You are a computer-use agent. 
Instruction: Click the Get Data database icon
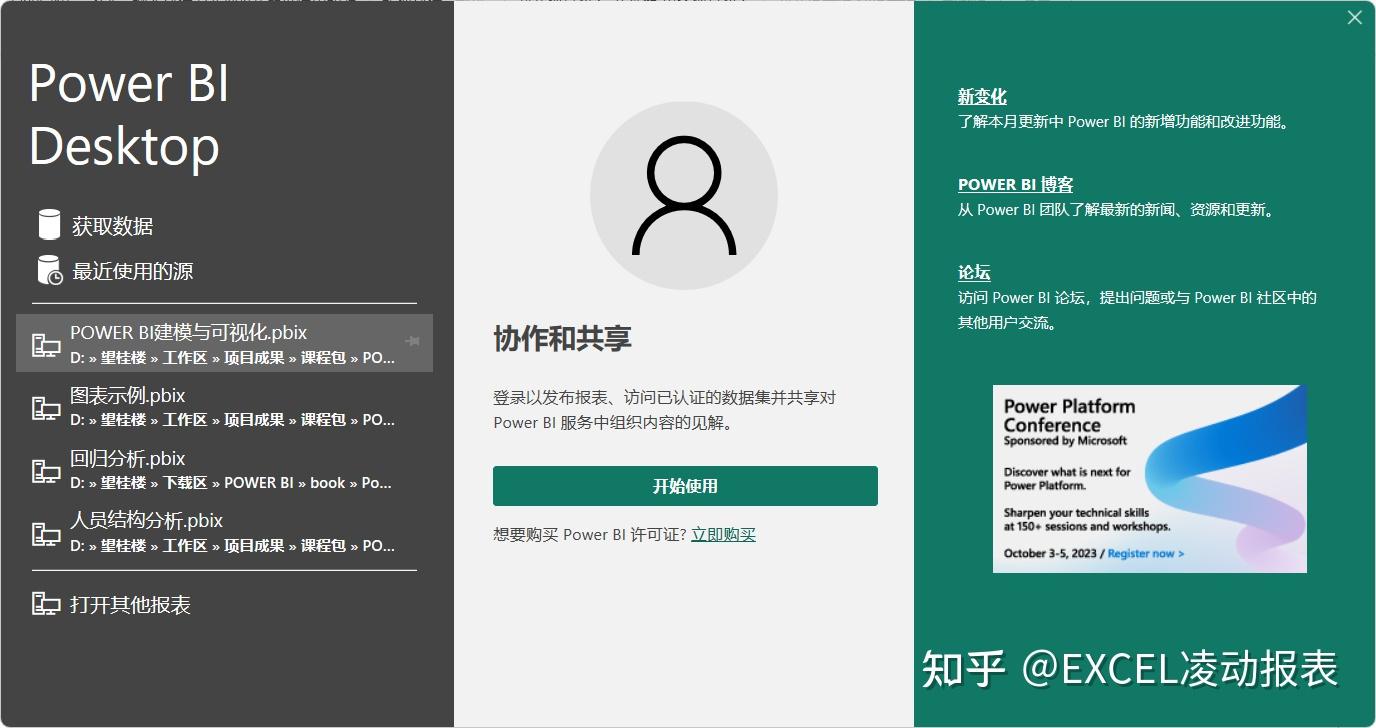pyautogui.click(x=48, y=225)
